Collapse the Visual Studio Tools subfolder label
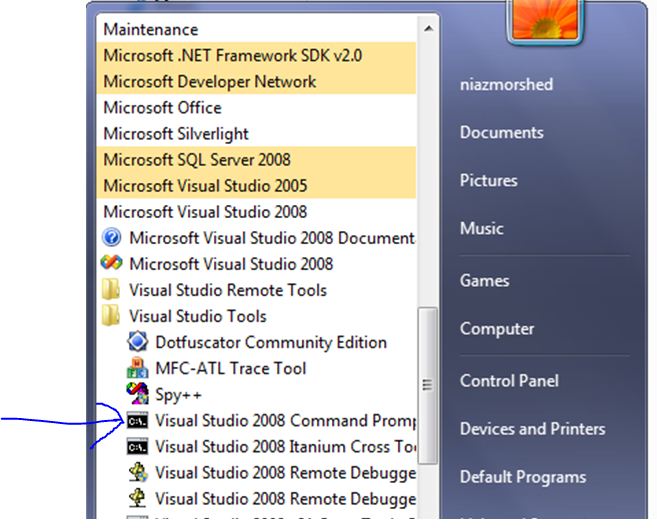Viewport: 657px width, 528px height. 198,316
